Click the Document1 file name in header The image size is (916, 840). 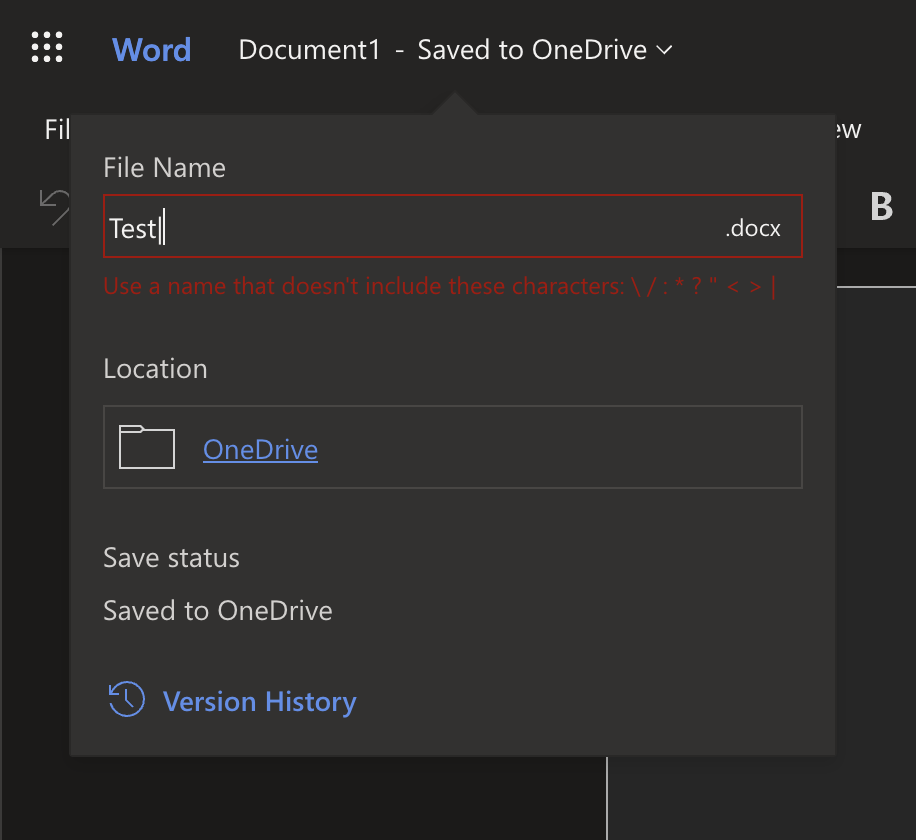309,50
